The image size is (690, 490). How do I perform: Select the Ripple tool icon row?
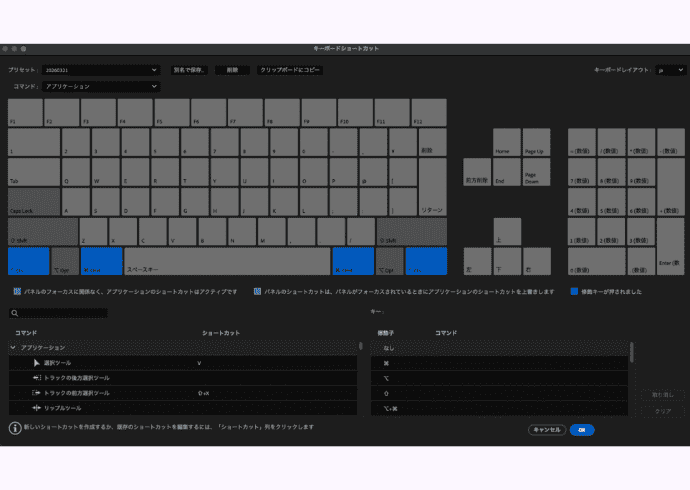click(x=36, y=408)
